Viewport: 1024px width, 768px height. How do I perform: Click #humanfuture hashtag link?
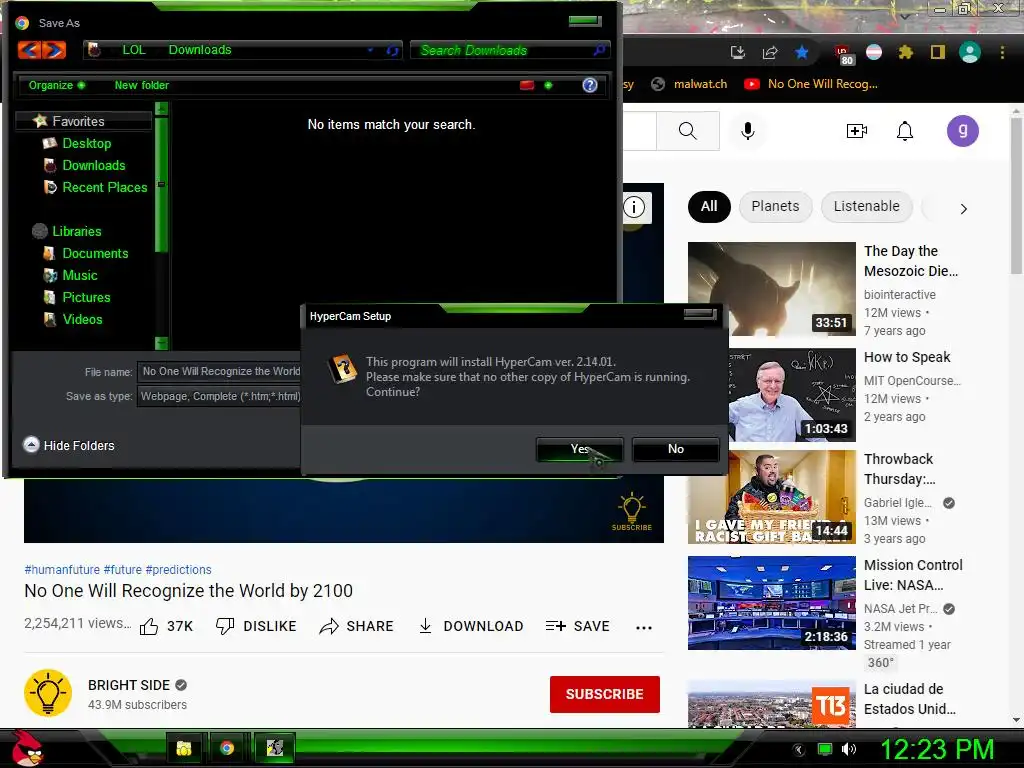62,569
